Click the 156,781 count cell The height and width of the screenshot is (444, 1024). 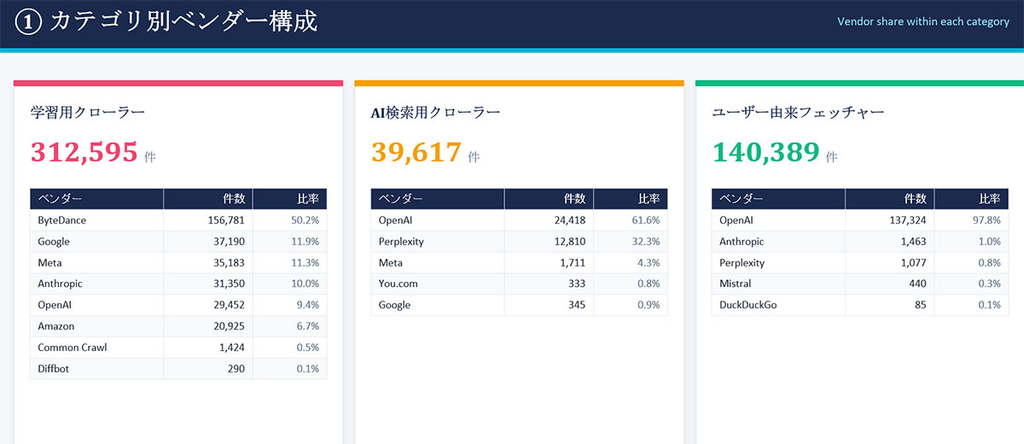click(x=208, y=221)
